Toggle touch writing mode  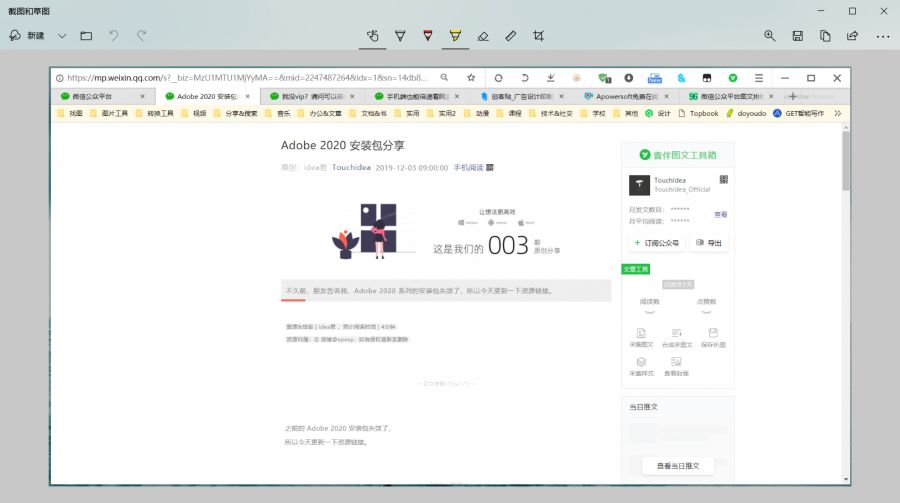tap(373, 36)
